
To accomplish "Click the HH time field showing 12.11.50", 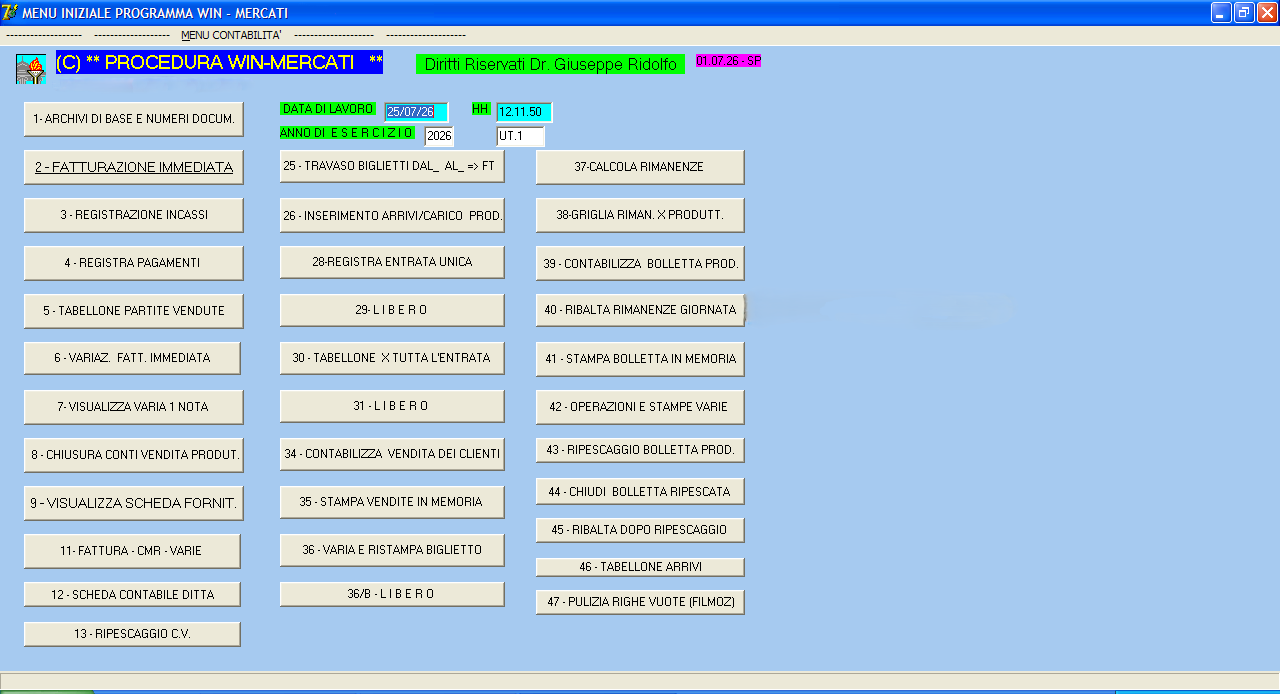I will [x=524, y=112].
